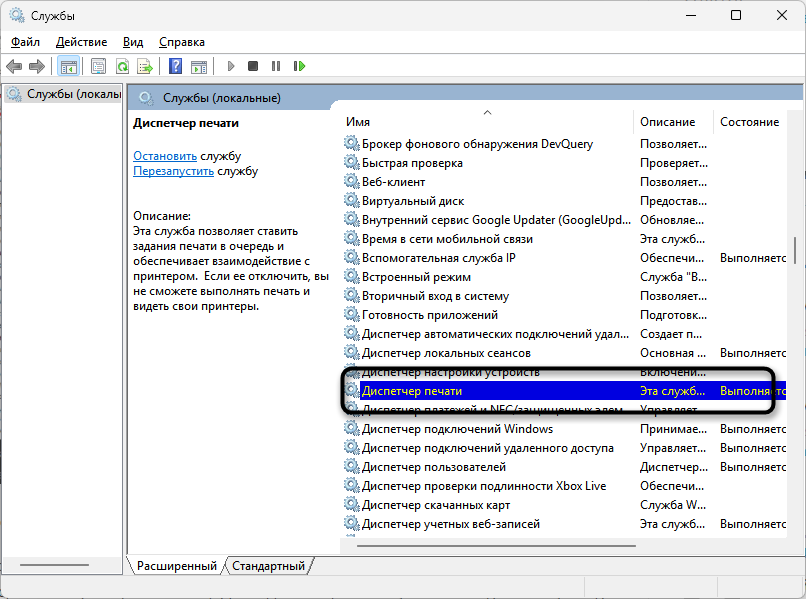Click the green Refresh toolbar icon
806x599 pixels.
point(122,66)
